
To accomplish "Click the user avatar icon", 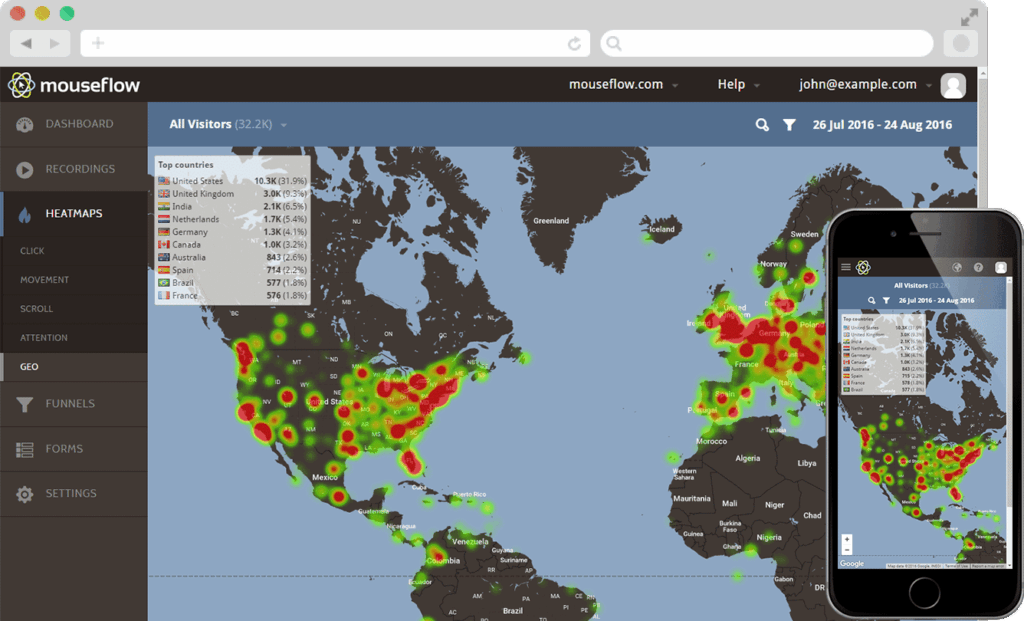I will point(953,85).
